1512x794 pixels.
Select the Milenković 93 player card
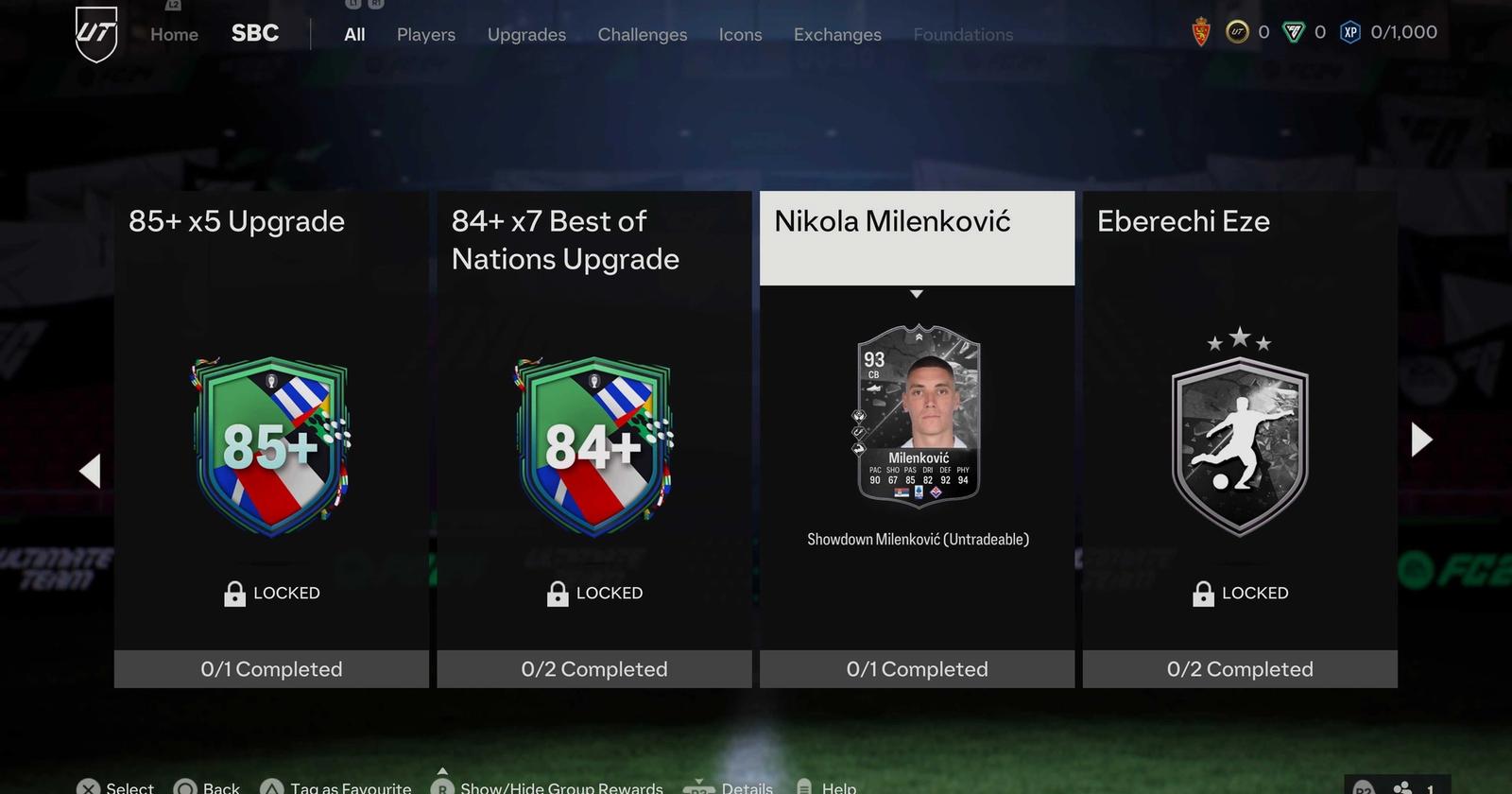[918, 414]
